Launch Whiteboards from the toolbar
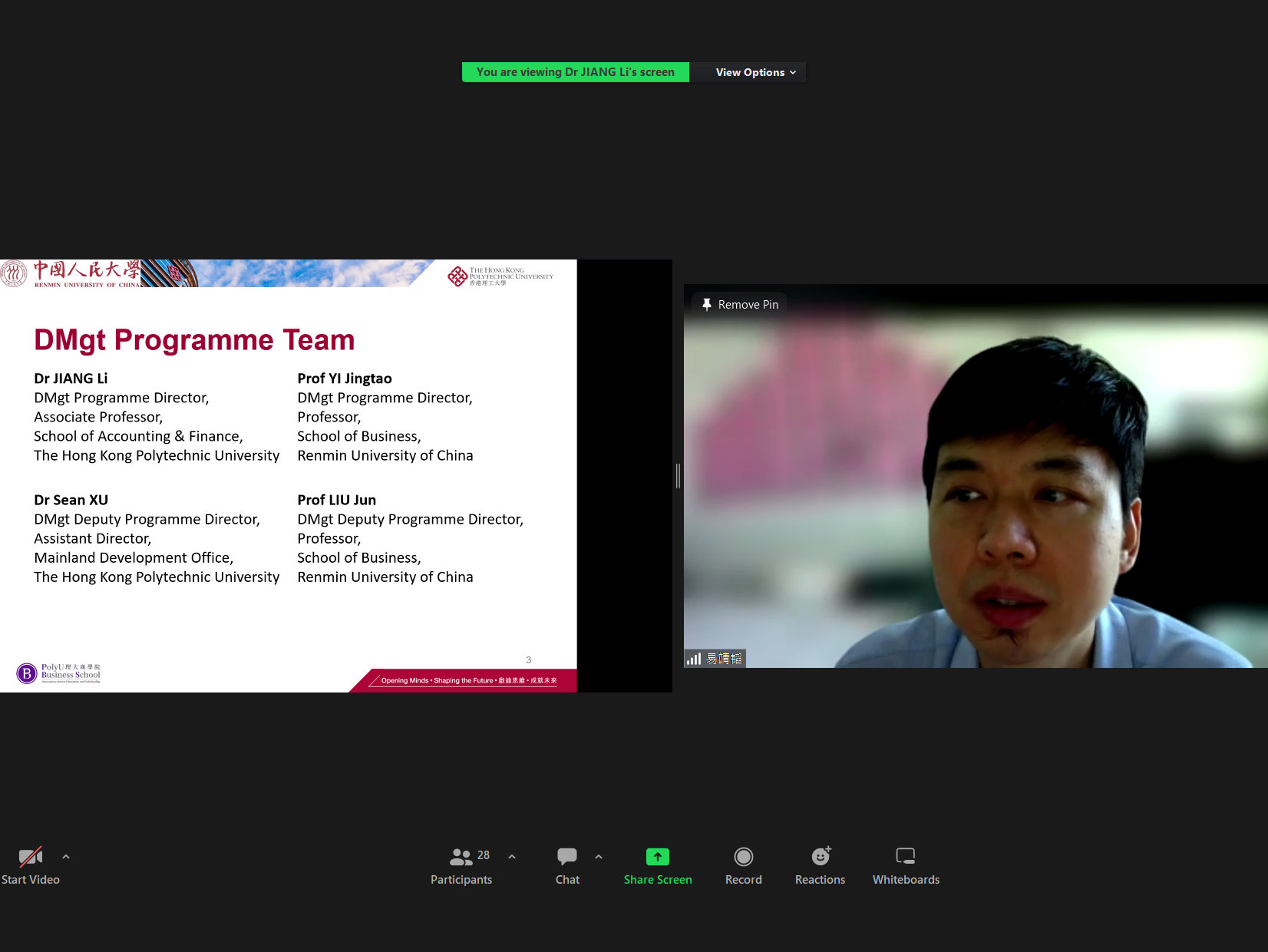This screenshot has height=952, width=1268. (906, 864)
